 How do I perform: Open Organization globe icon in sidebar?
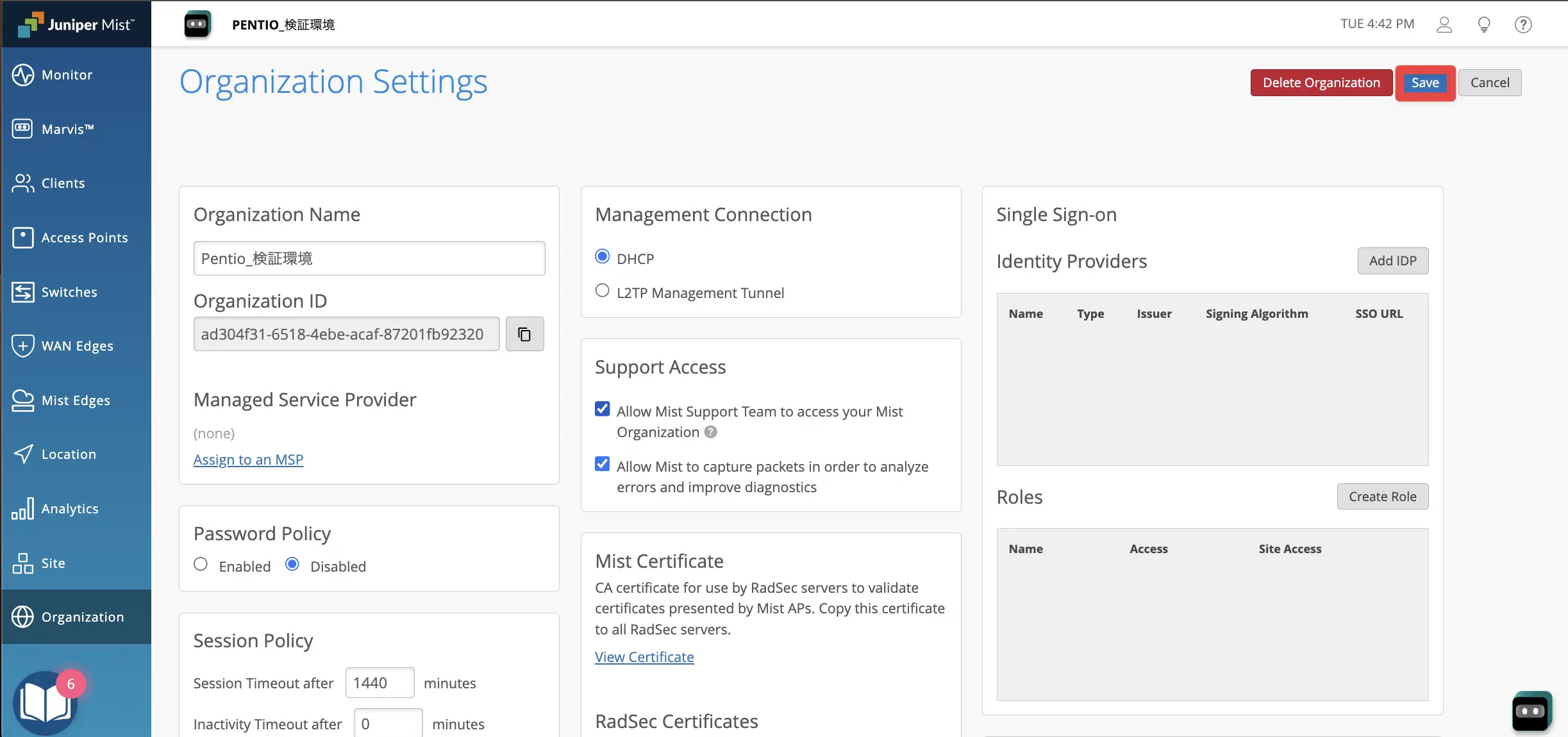pyautogui.click(x=23, y=617)
